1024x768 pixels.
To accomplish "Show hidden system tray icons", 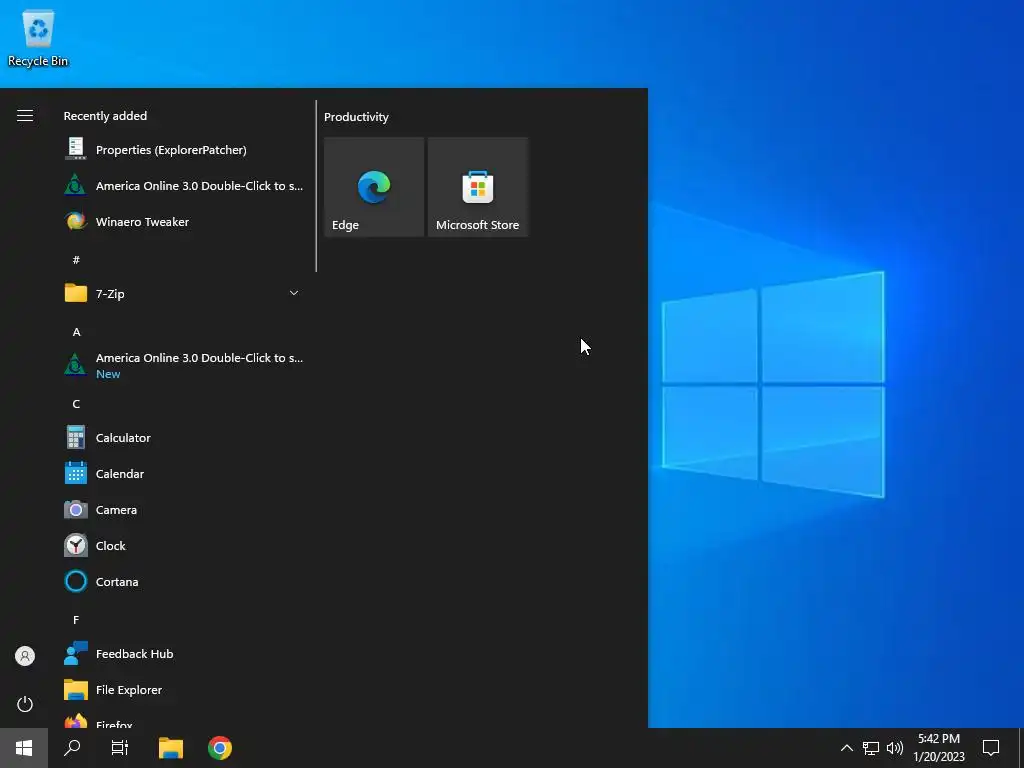I will tap(846, 748).
